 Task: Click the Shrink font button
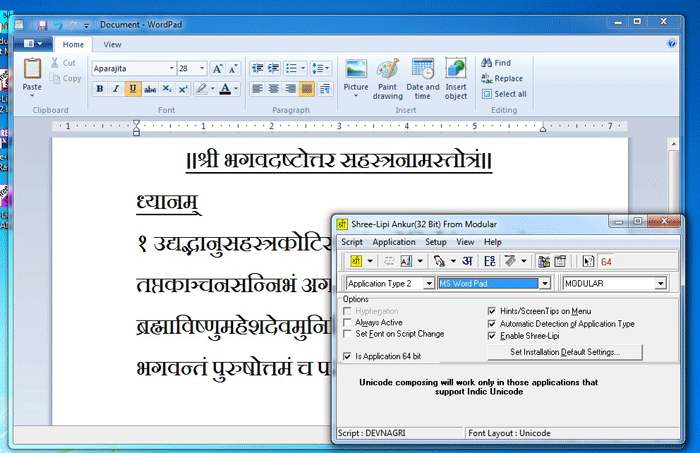(x=233, y=69)
